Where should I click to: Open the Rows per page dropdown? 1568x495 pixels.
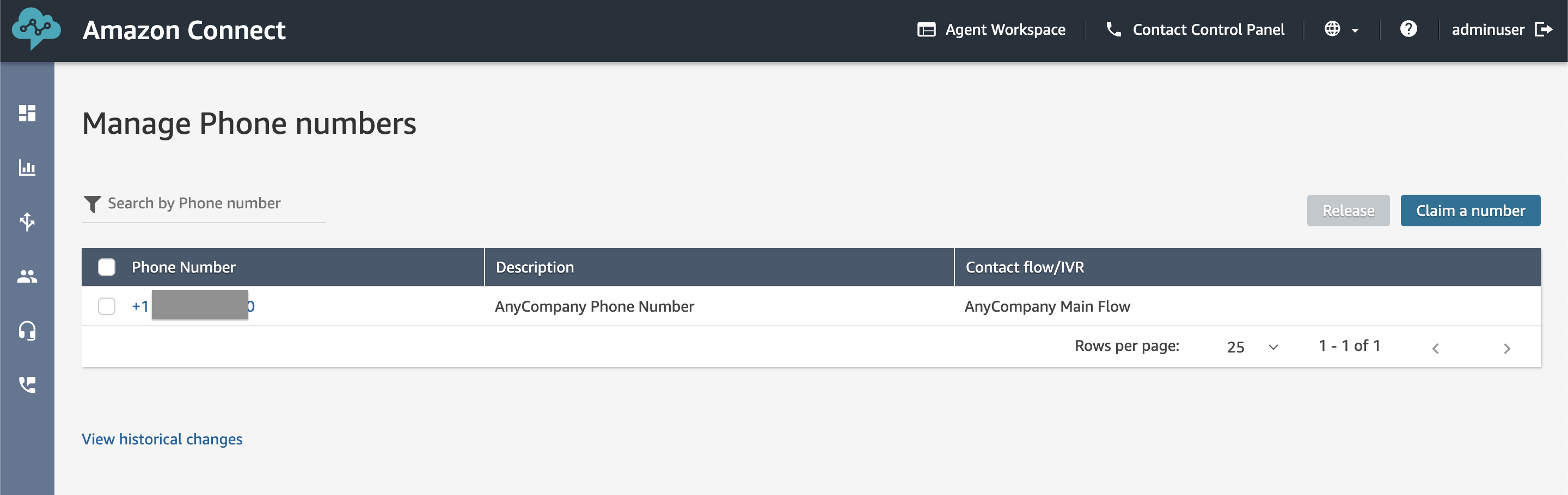1252,346
